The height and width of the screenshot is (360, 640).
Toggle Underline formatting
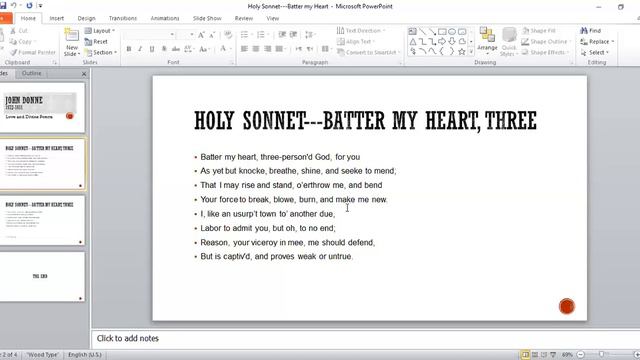coord(152,49)
